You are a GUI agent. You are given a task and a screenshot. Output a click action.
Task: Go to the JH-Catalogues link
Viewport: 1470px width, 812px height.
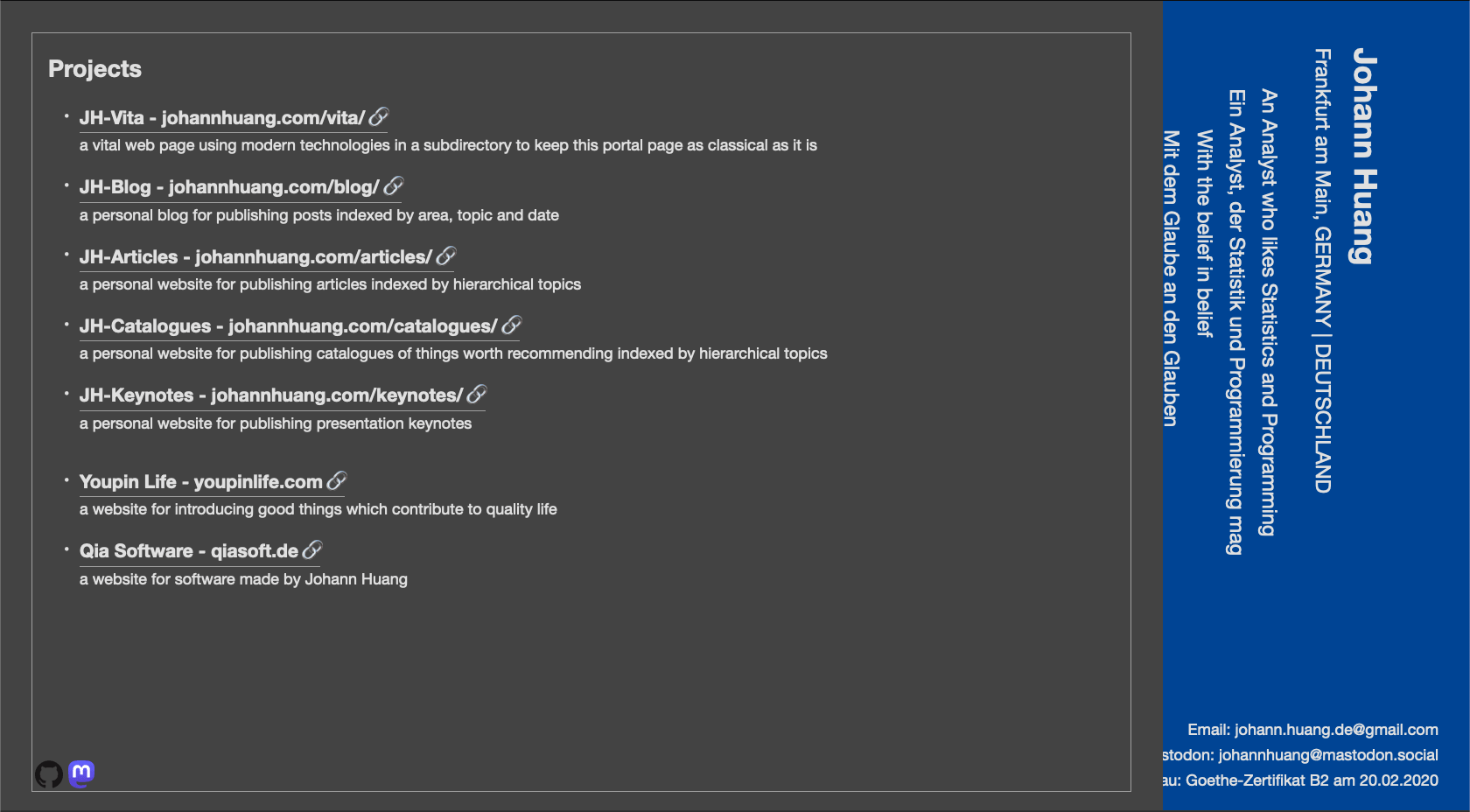(x=288, y=326)
